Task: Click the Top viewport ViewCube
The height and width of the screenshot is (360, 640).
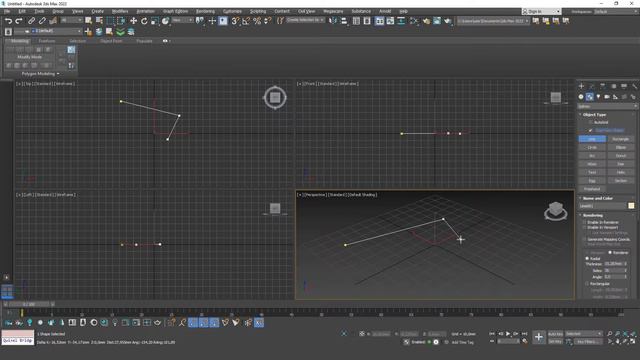Action: click(275, 98)
